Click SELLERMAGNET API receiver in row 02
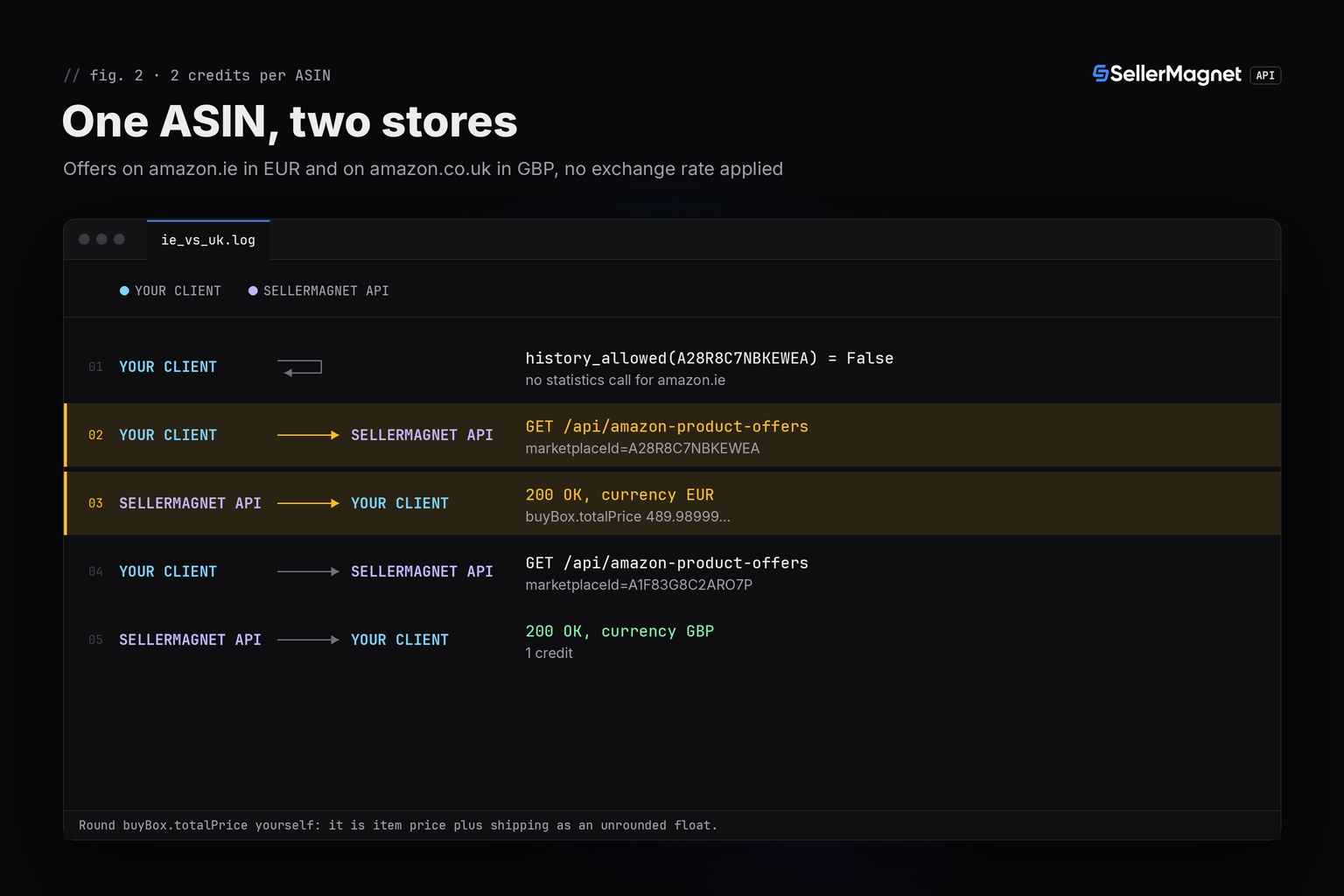This screenshot has height=896, width=1344. [x=422, y=435]
